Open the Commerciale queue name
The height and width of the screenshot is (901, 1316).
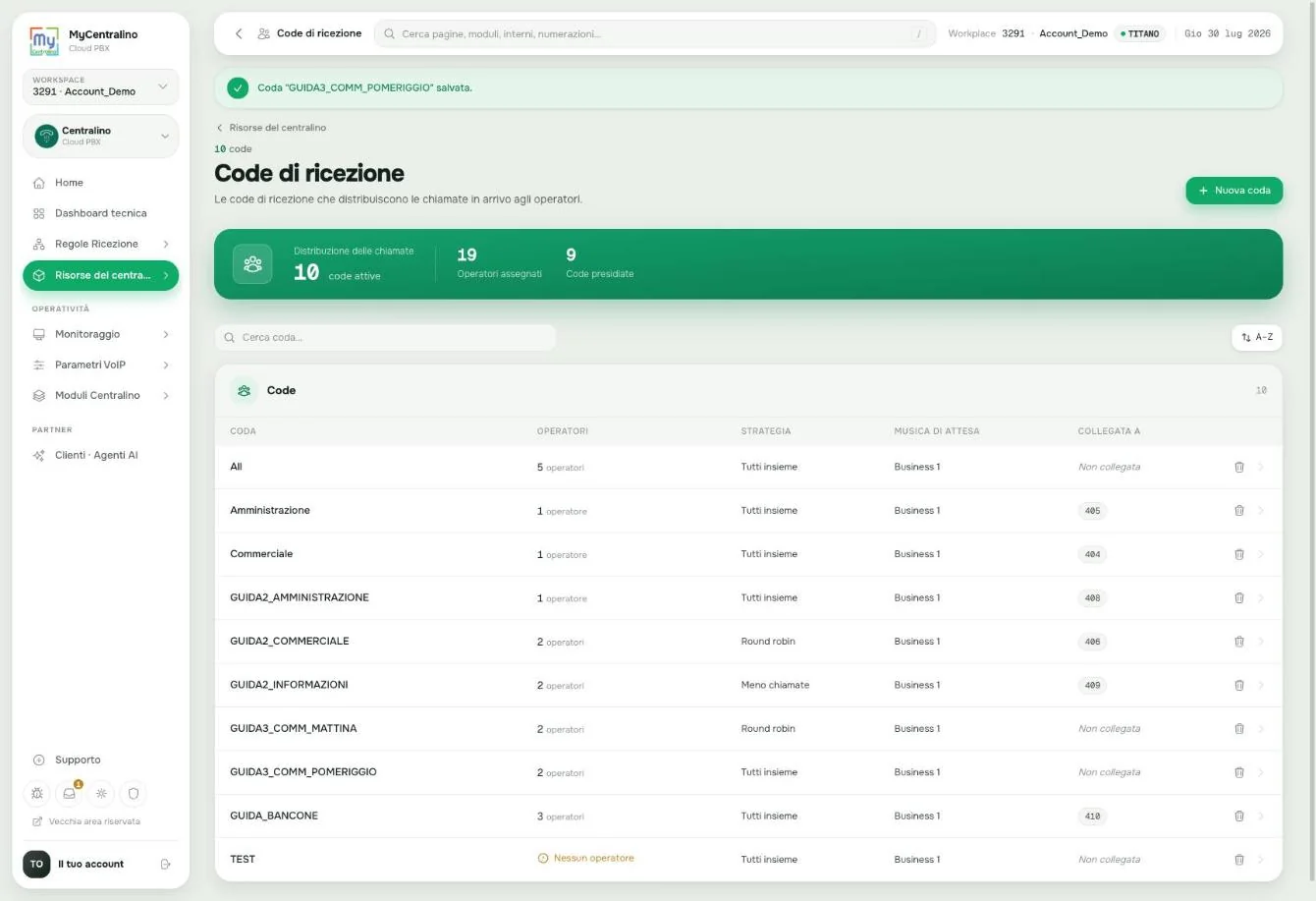261,554
